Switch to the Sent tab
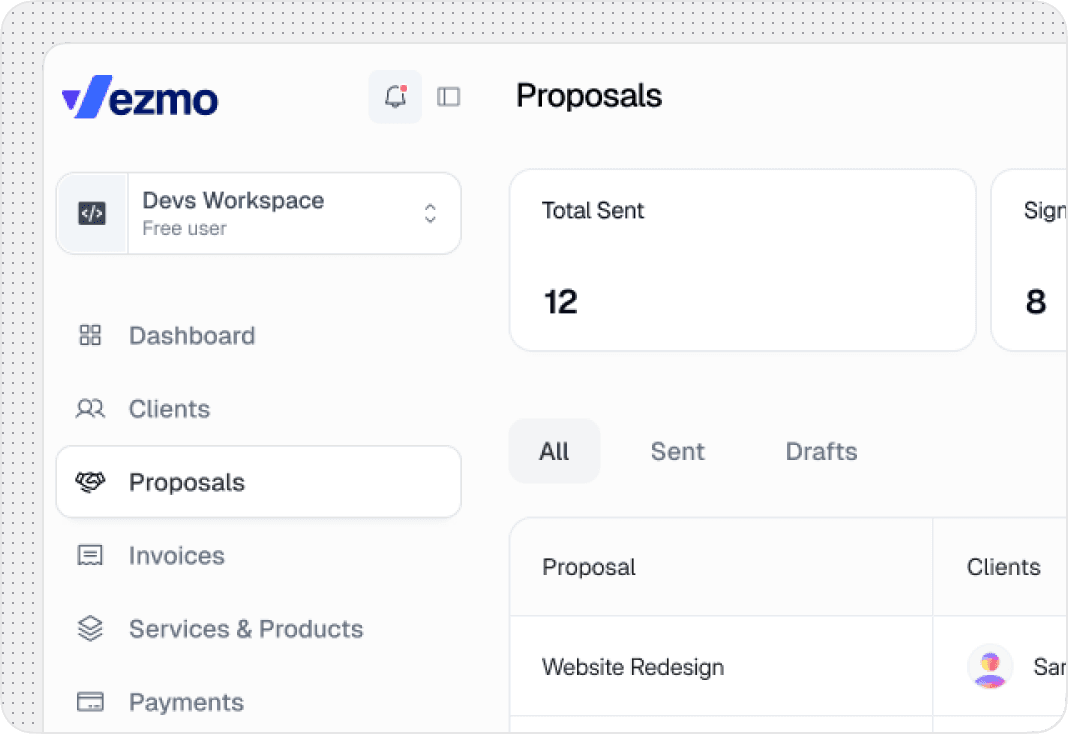This screenshot has width=1068, height=734. (x=677, y=451)
